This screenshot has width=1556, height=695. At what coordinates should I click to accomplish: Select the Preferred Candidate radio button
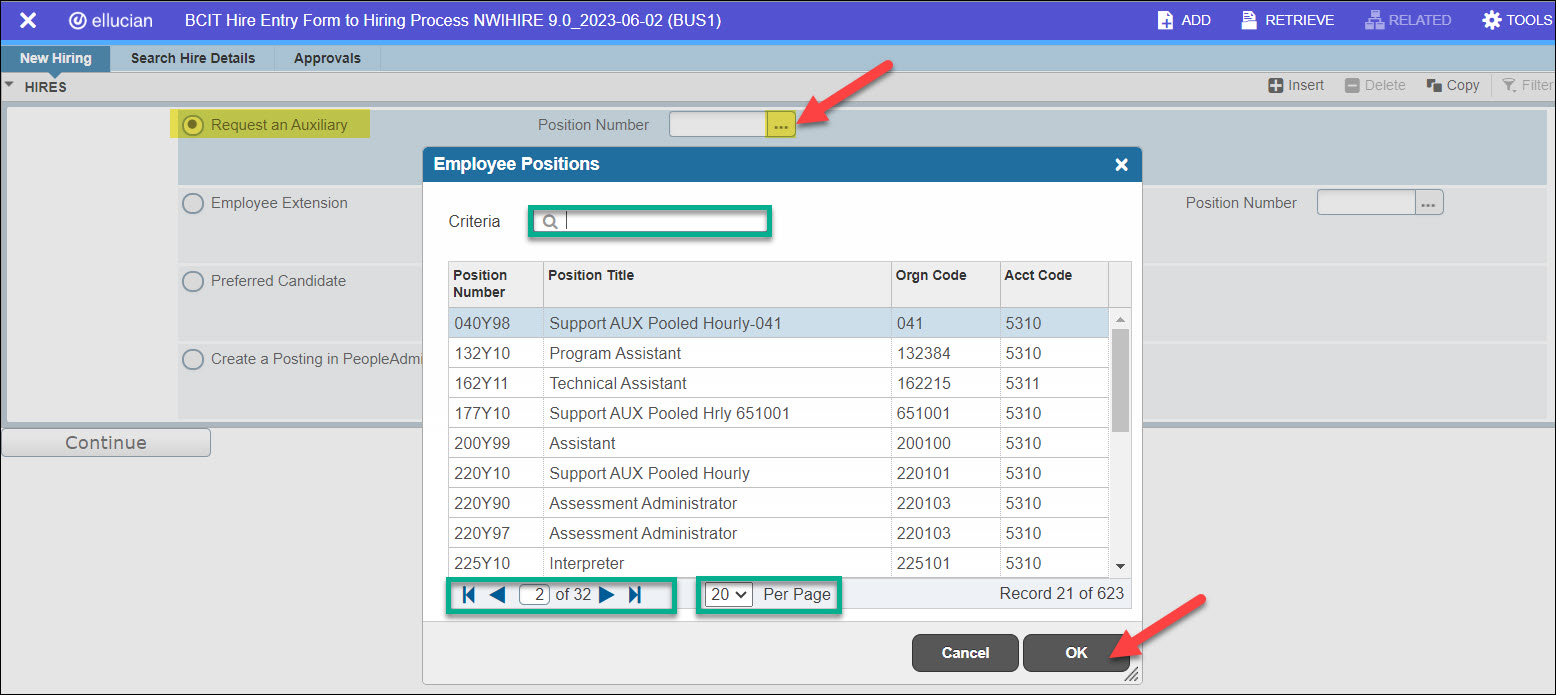(x=192, y=281)
